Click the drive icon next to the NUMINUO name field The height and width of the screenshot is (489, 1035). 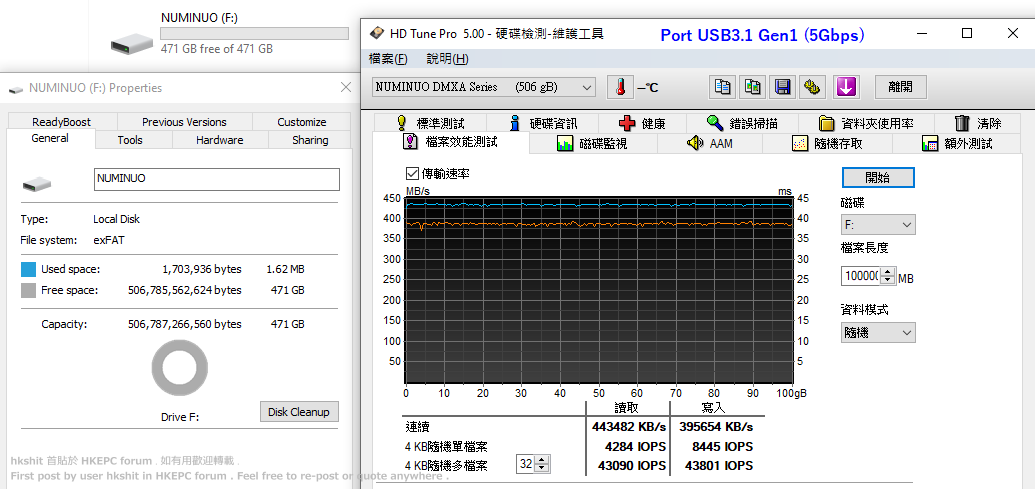pos(37,184)
